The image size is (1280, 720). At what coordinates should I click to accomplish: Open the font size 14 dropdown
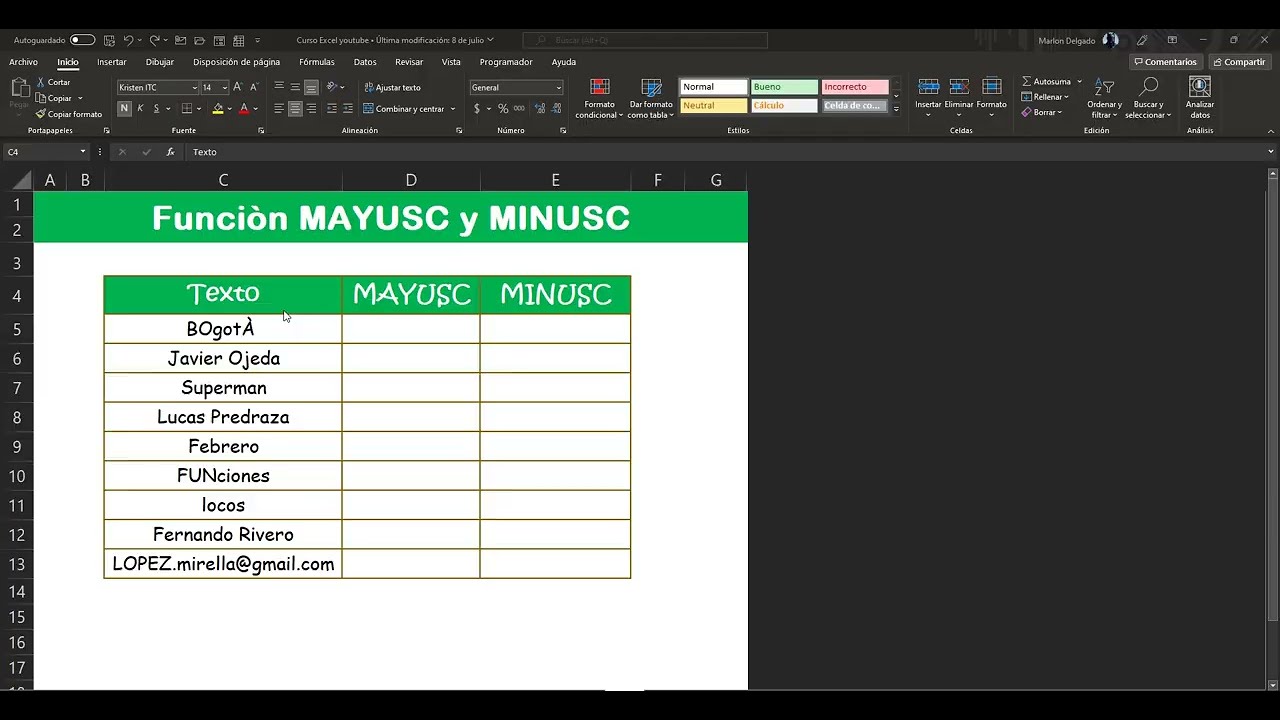pyautogui.click(x=224, y=87)
